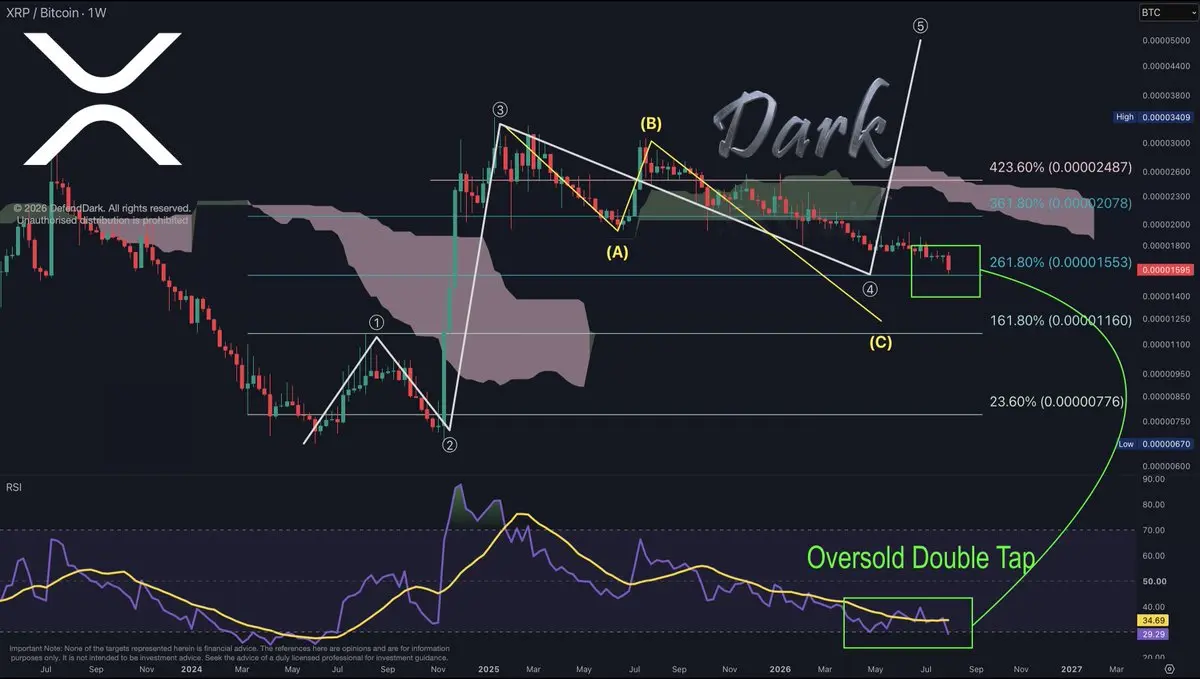
Task: Select the Low price tag 0.00000670
Action: [1154, 444]
